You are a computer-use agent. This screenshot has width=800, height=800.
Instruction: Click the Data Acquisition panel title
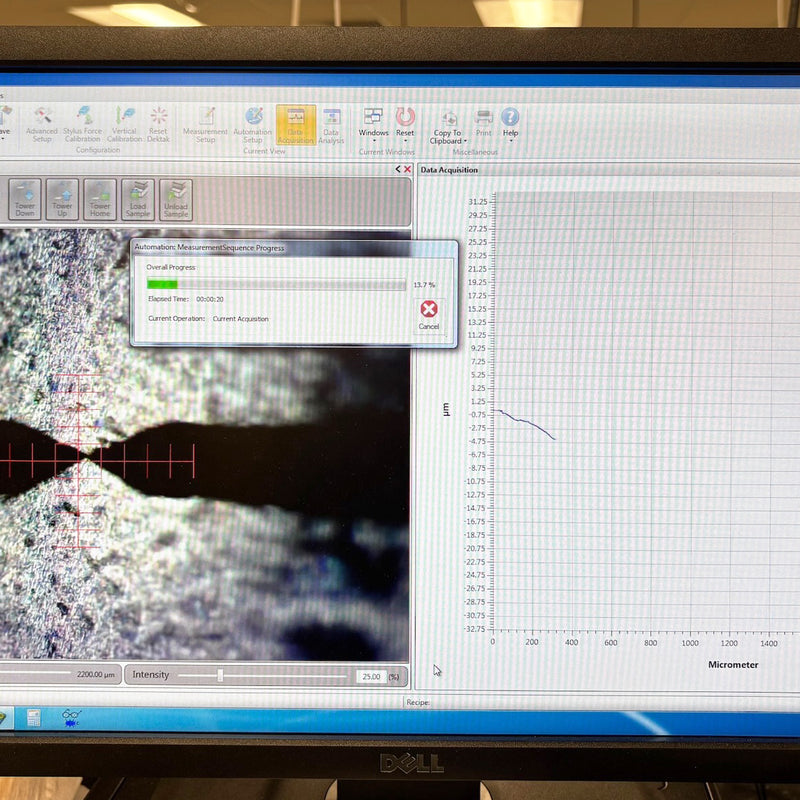[449, 170]
